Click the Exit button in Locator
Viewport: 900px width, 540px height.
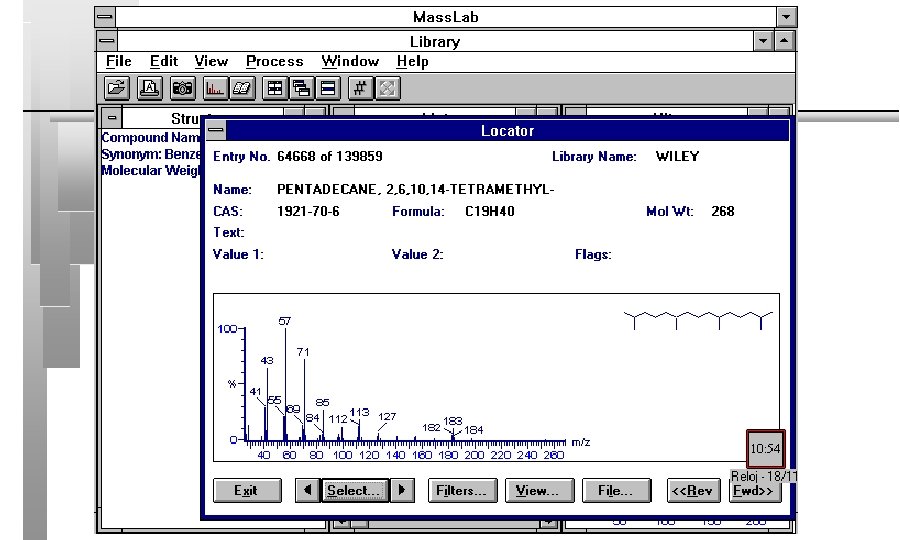click(x=247, y=491)
